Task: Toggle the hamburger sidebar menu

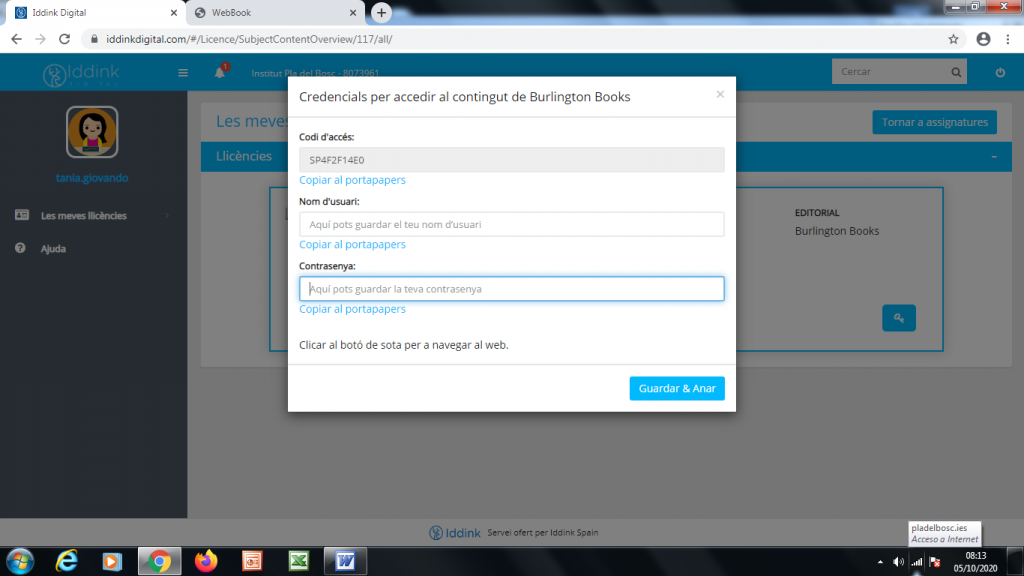Action: [x=183, y=72]
